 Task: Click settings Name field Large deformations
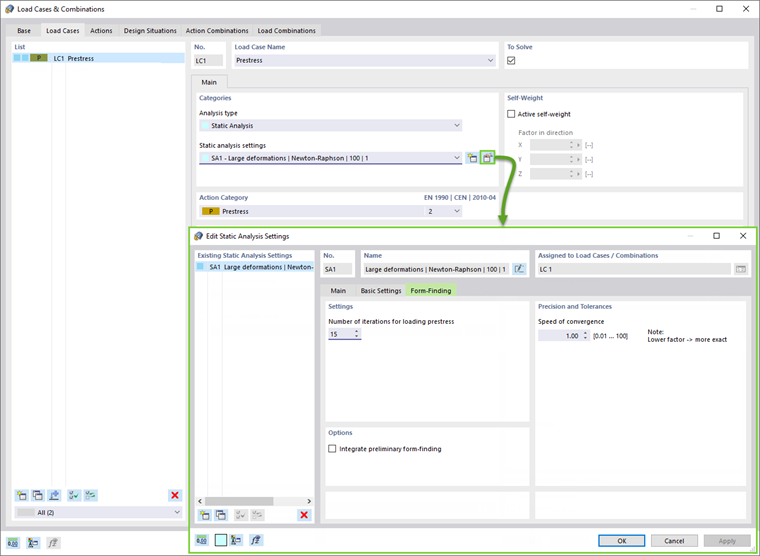point(435,269)
